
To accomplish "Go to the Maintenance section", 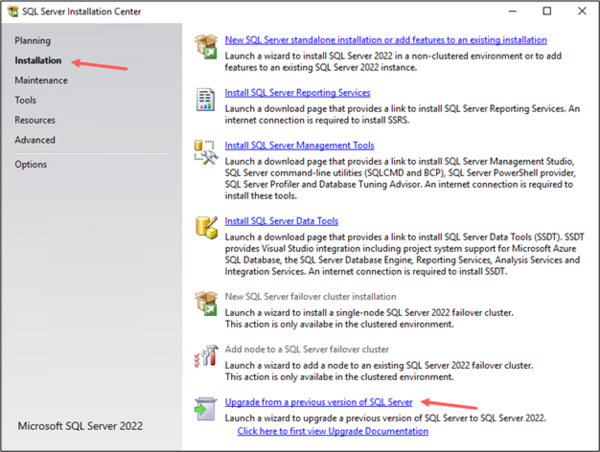I will tap(41, 80).
